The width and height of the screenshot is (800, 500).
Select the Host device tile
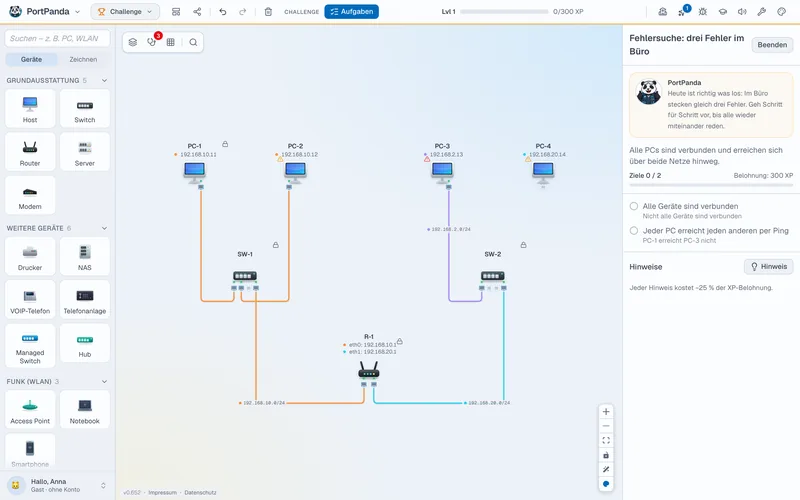[30, 109]
